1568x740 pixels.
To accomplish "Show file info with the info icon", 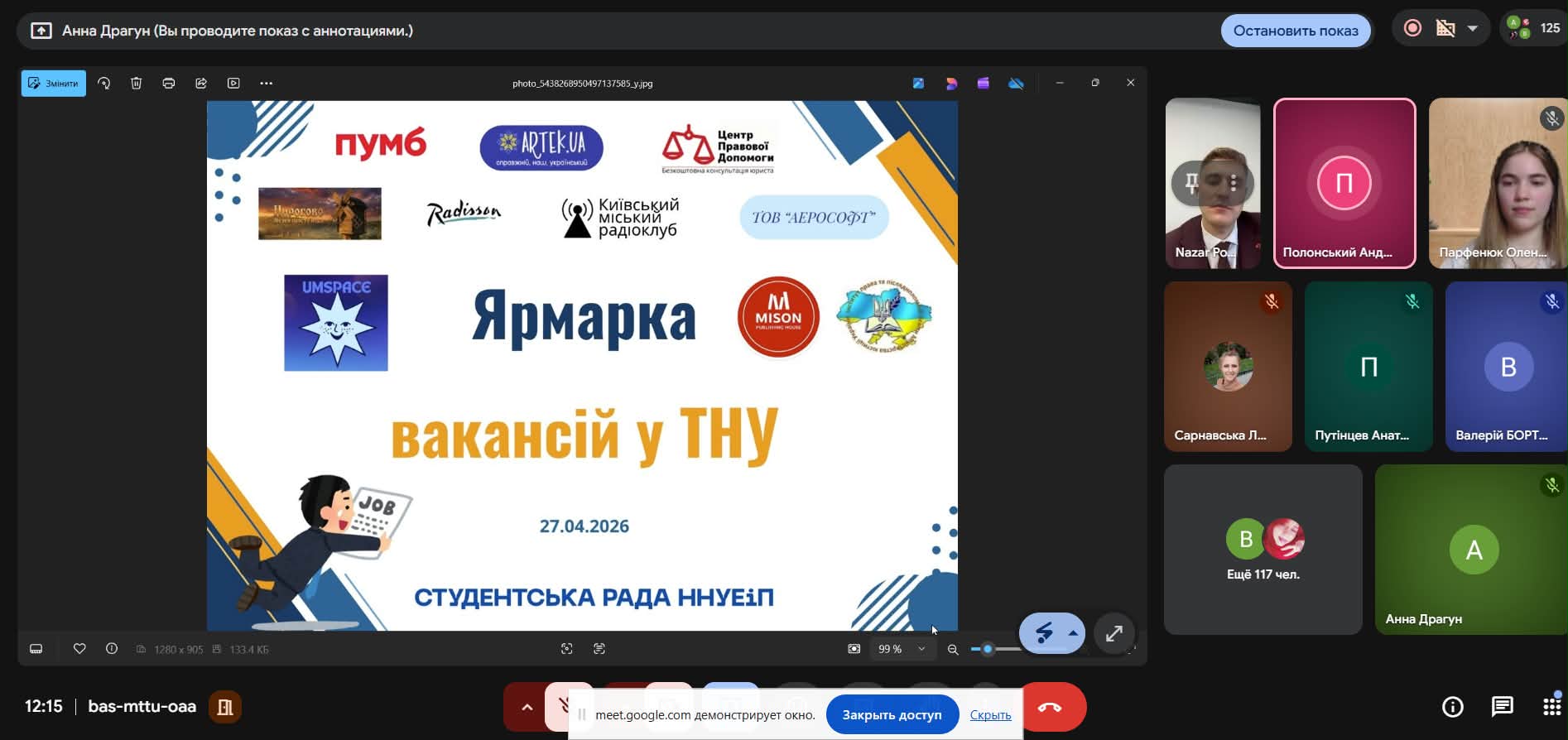I will [112, 649].
